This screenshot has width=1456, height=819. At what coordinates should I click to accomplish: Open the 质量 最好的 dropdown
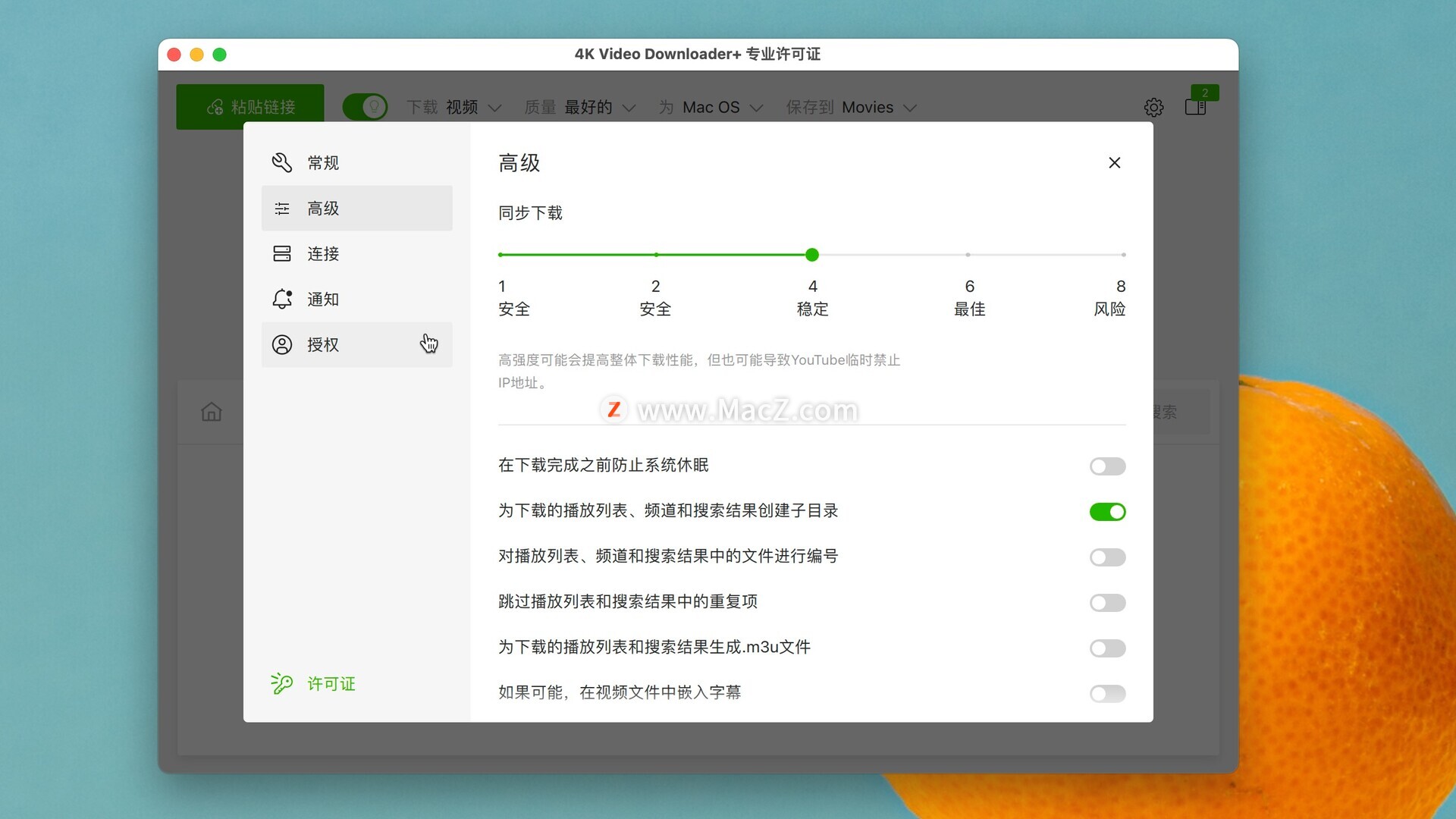coord(580,107)
